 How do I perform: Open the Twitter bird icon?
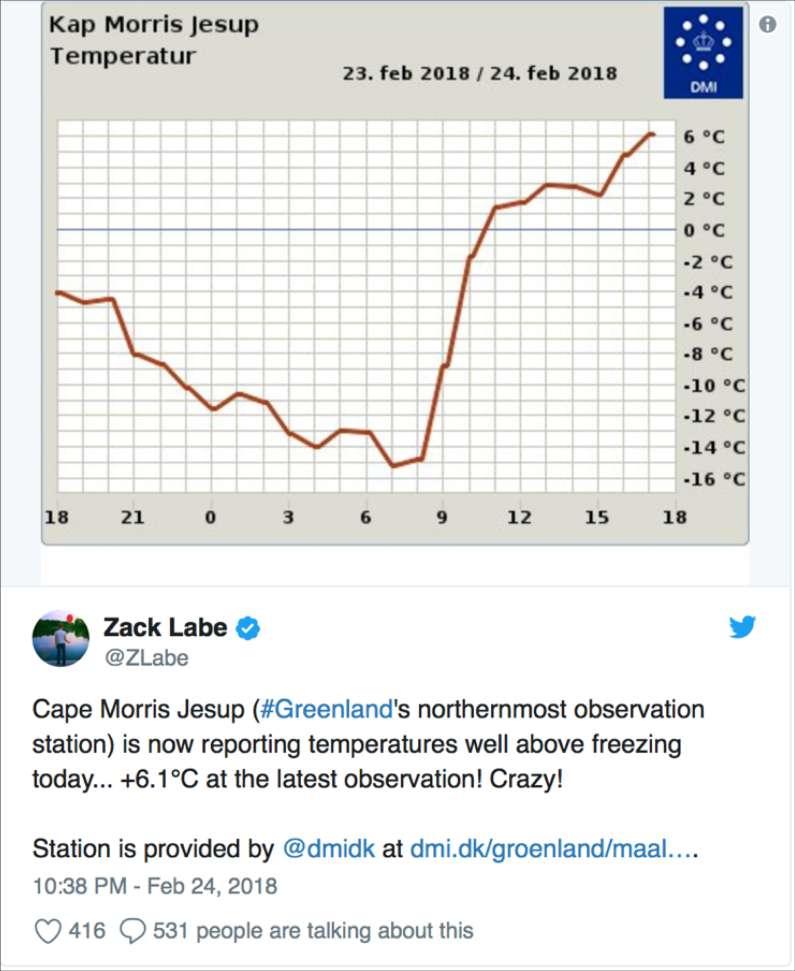coord(742,627)
